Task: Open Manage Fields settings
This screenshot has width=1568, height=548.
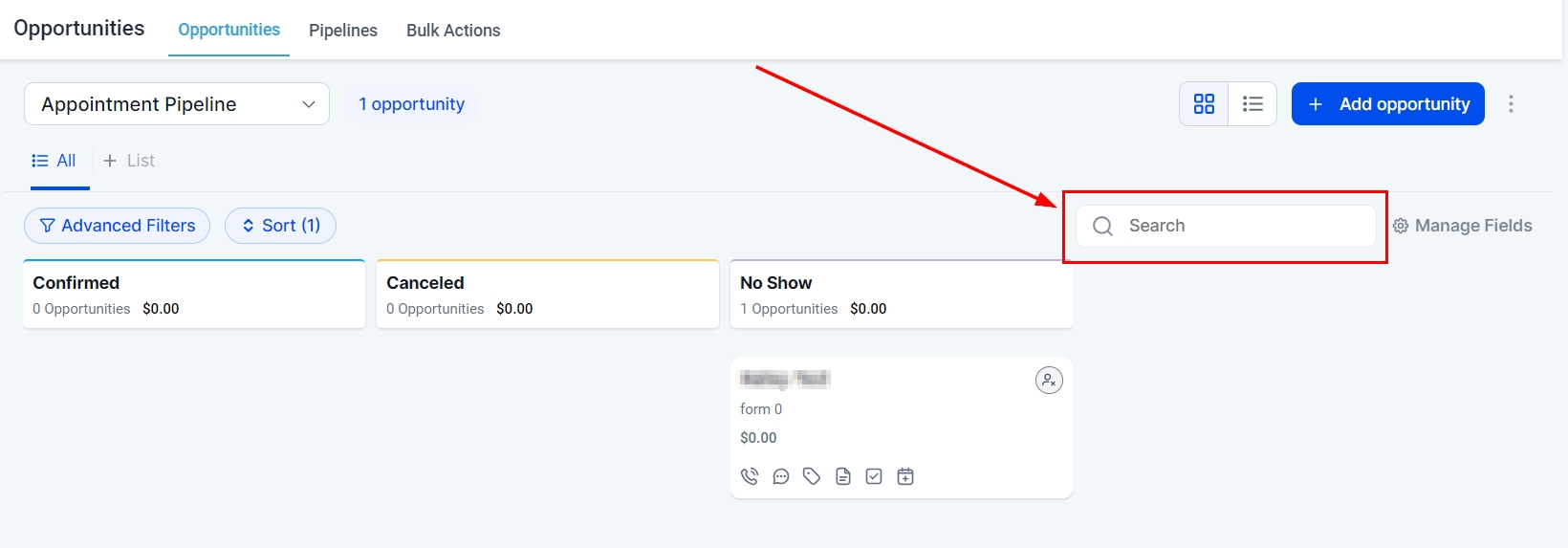Action: pos(1463,226)
